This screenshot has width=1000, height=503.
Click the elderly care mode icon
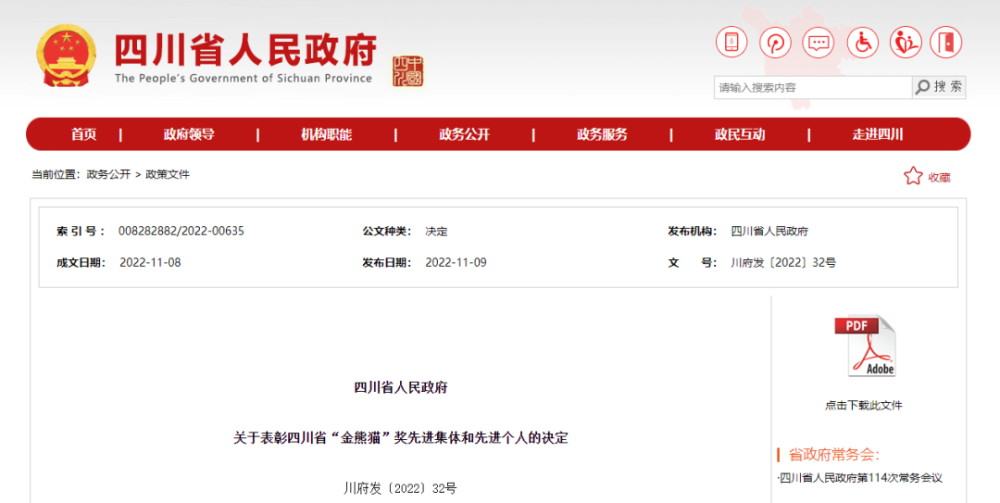click(x=906, y=43)
